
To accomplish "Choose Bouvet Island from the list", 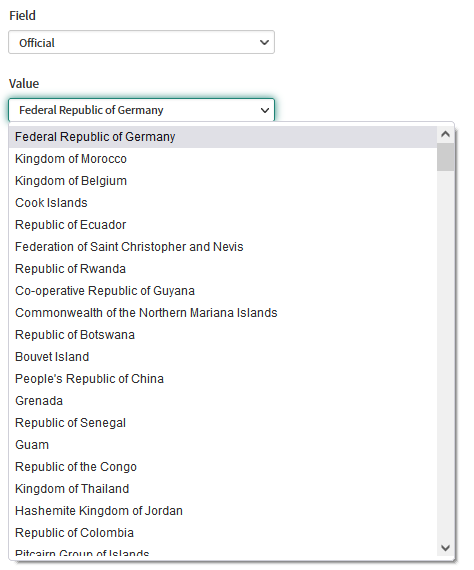I will (x=223, y=357).
